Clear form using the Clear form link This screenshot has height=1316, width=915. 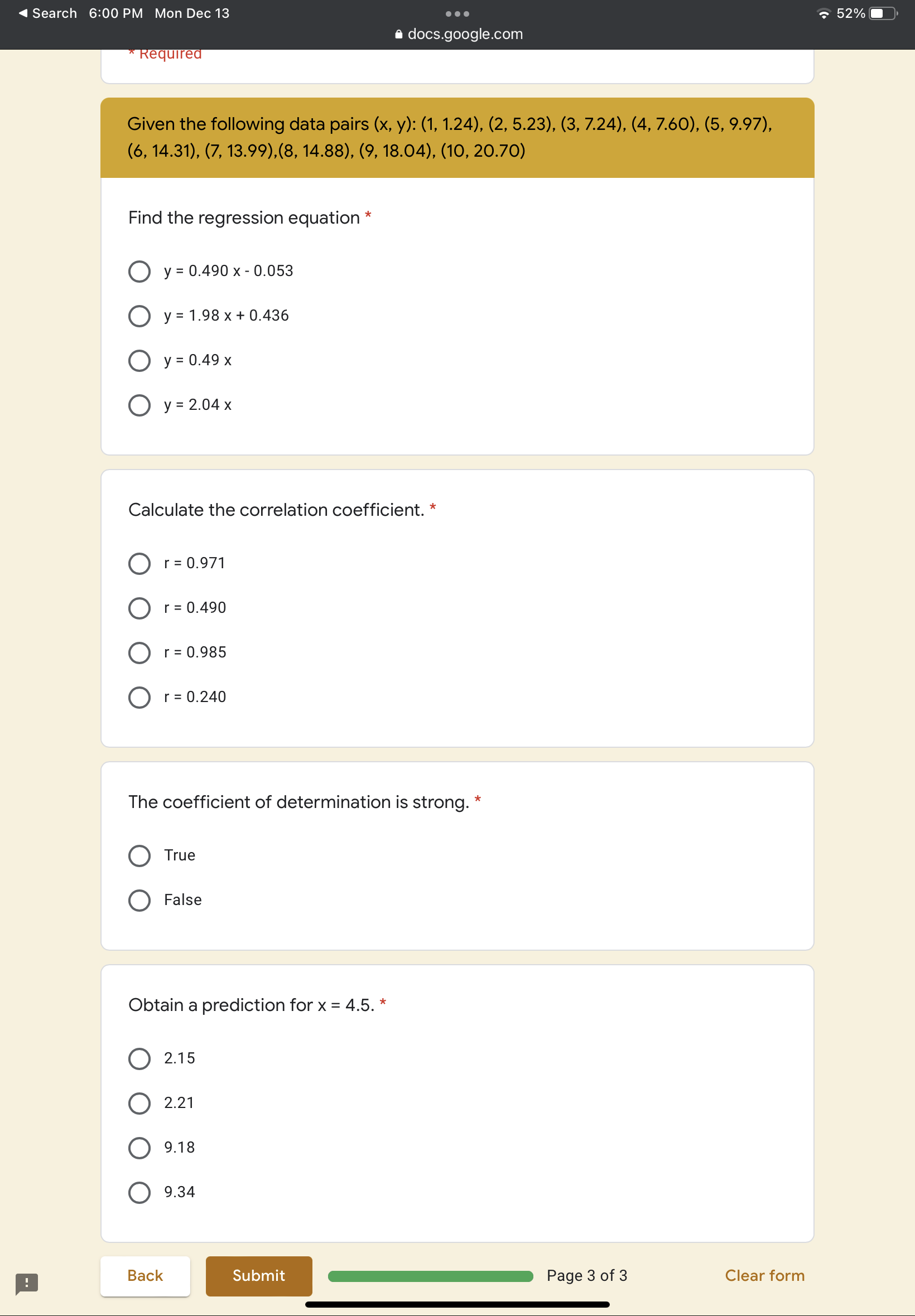(765, 1275)
